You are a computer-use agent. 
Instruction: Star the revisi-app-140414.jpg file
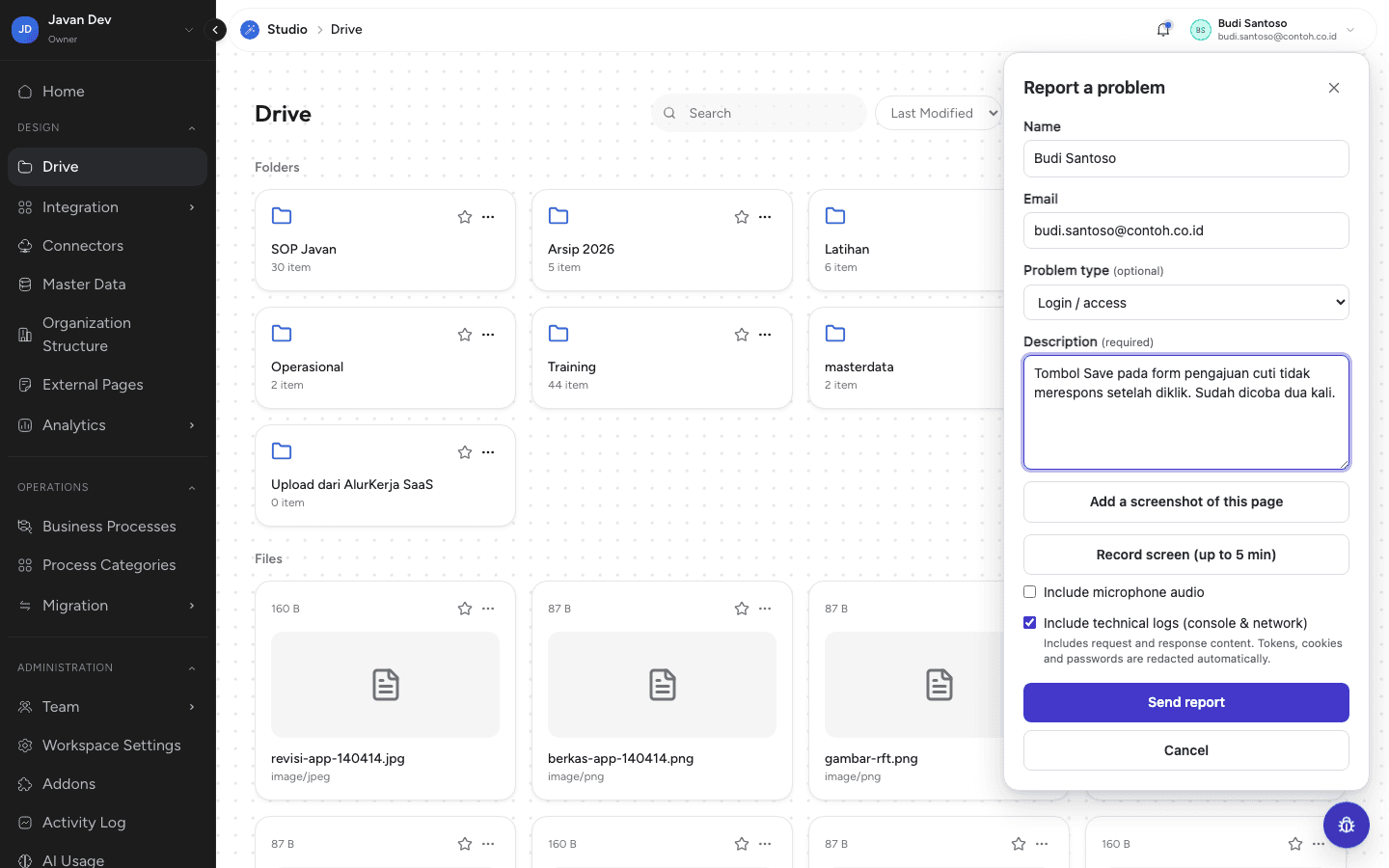tap(465, 609)
